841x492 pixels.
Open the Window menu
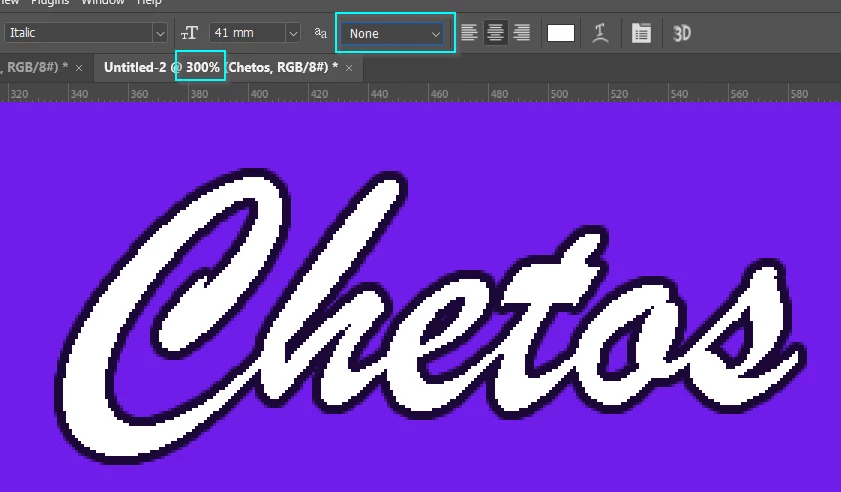102,2
